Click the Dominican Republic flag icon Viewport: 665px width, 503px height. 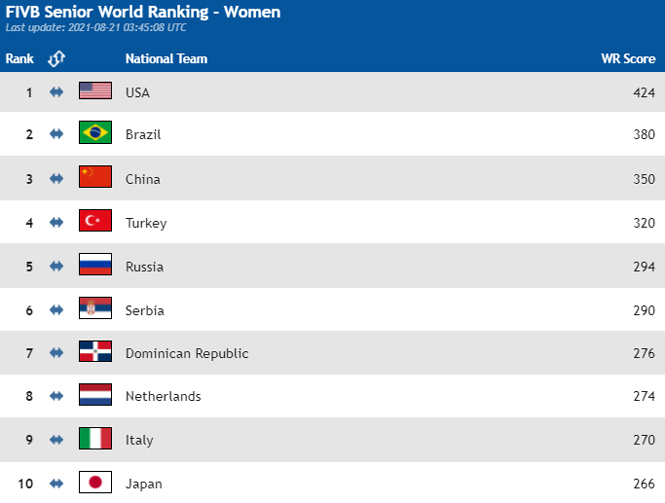95,351
